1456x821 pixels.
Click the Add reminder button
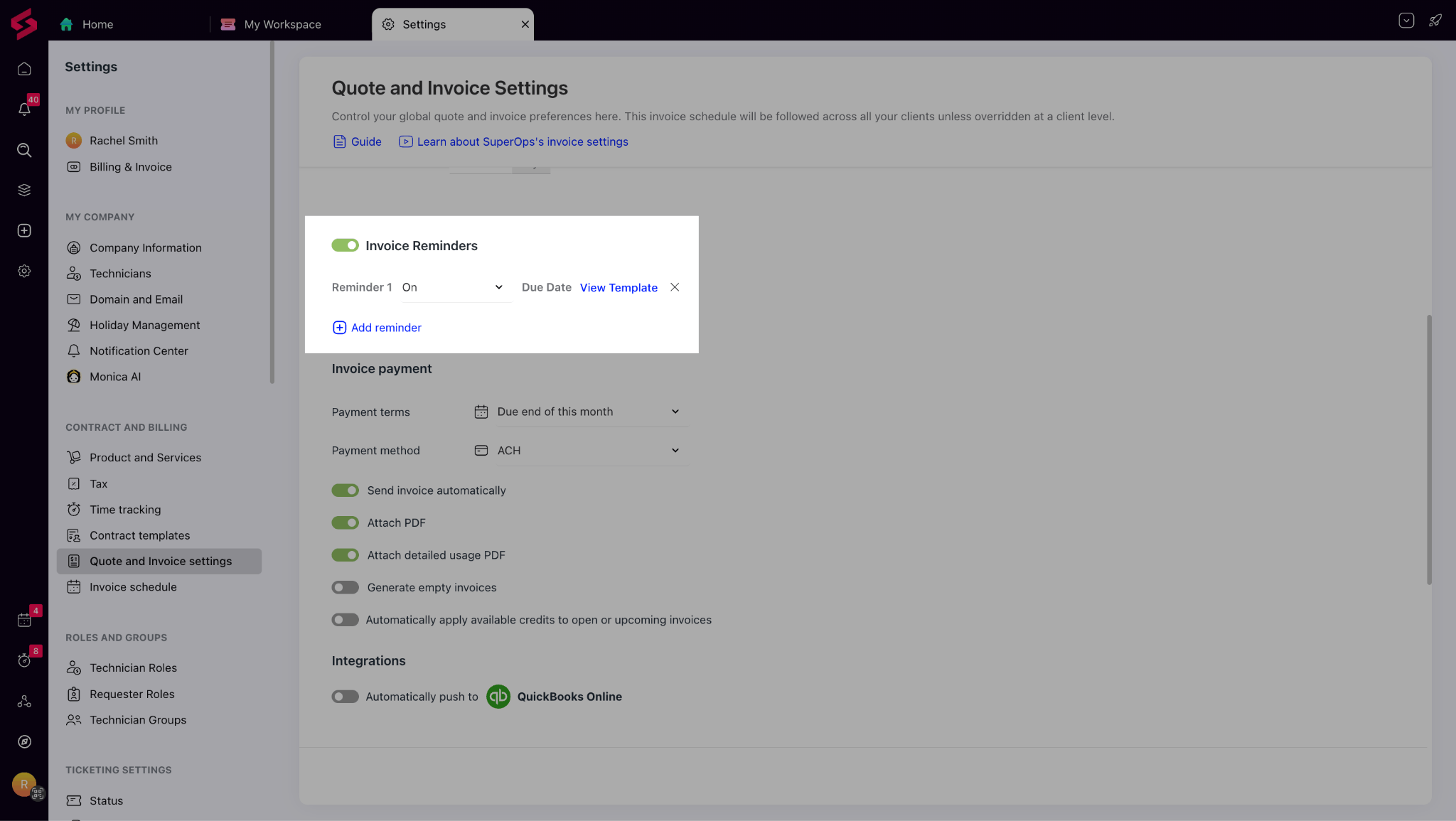[x=377, y=328]
